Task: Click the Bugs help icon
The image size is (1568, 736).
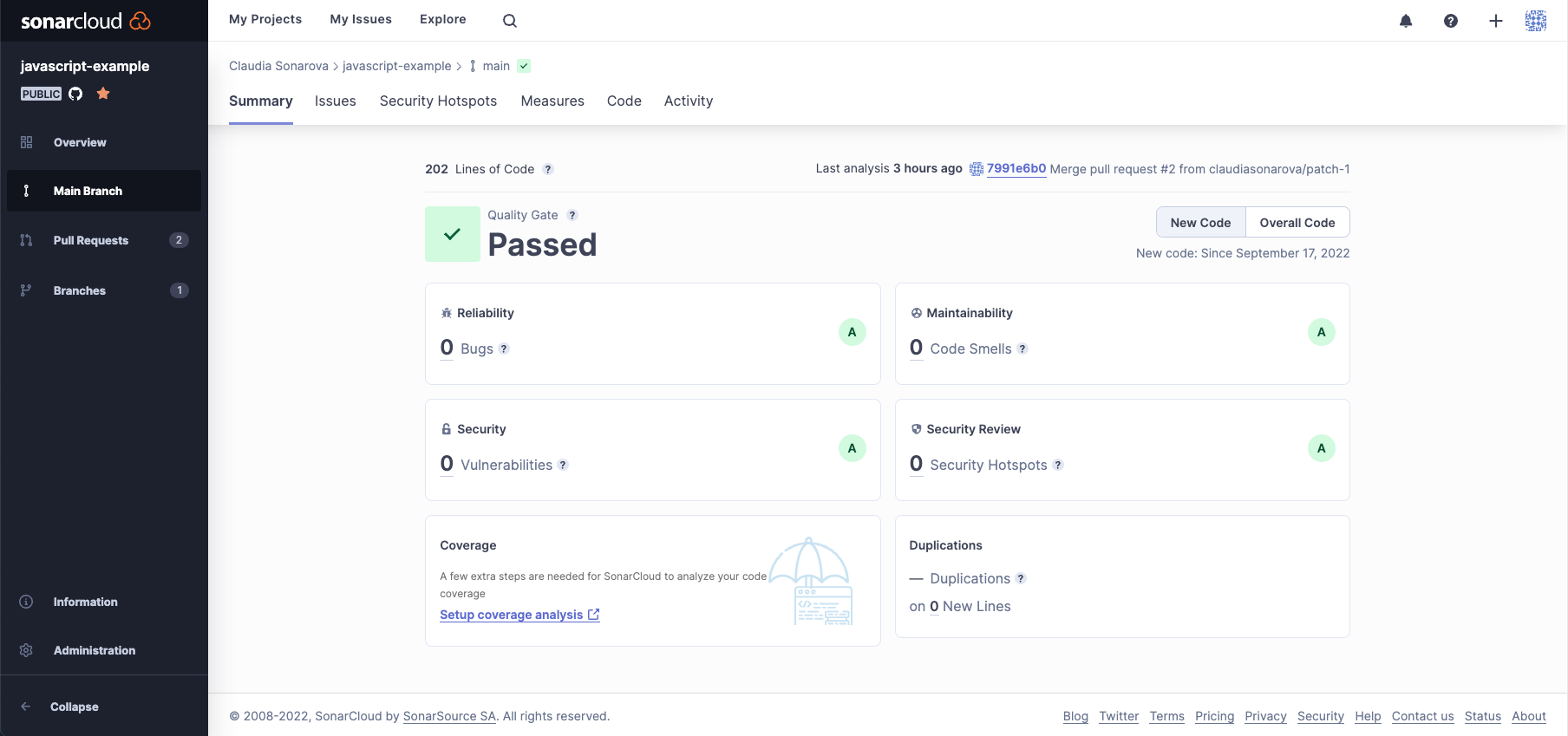Action: pos(504,348)
